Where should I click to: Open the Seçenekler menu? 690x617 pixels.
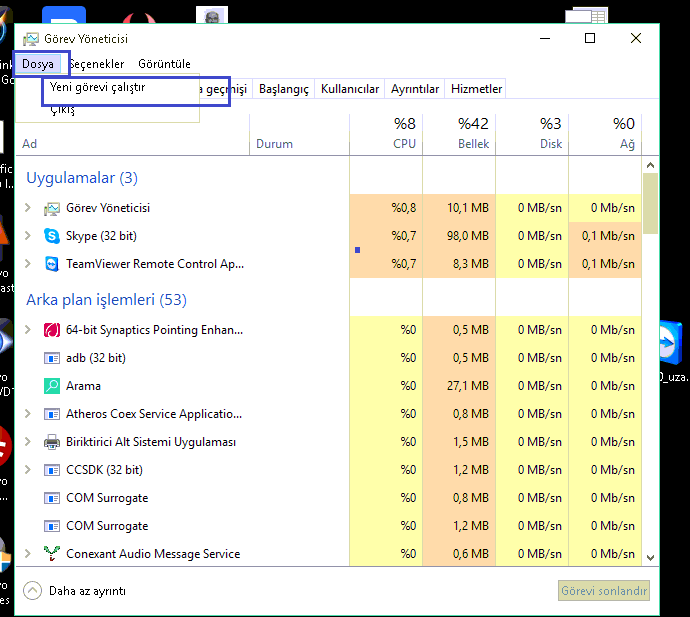click(97, 64)
